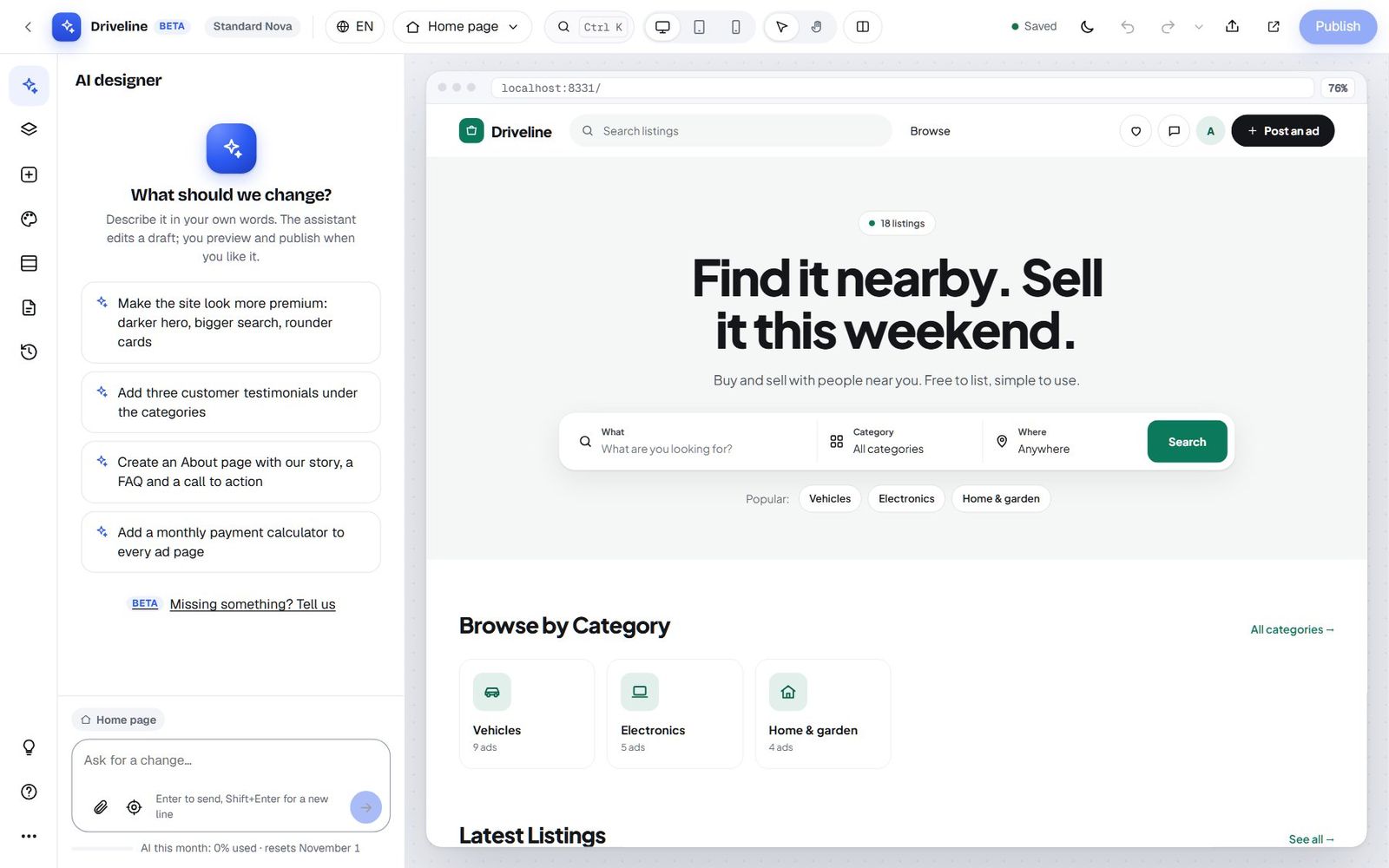Open the Home page selector dropdown
Viewport: 1389px width, 868px height.
pos(463,27)
